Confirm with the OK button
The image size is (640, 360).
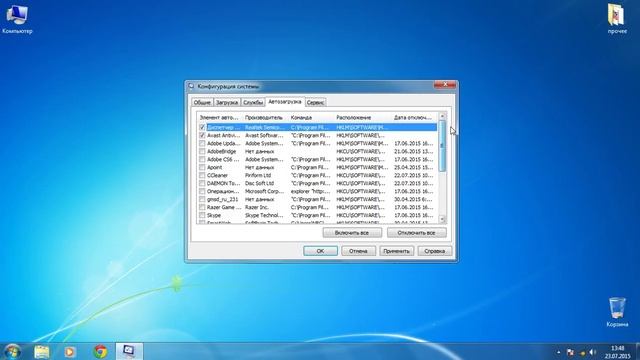coord(320,251)
